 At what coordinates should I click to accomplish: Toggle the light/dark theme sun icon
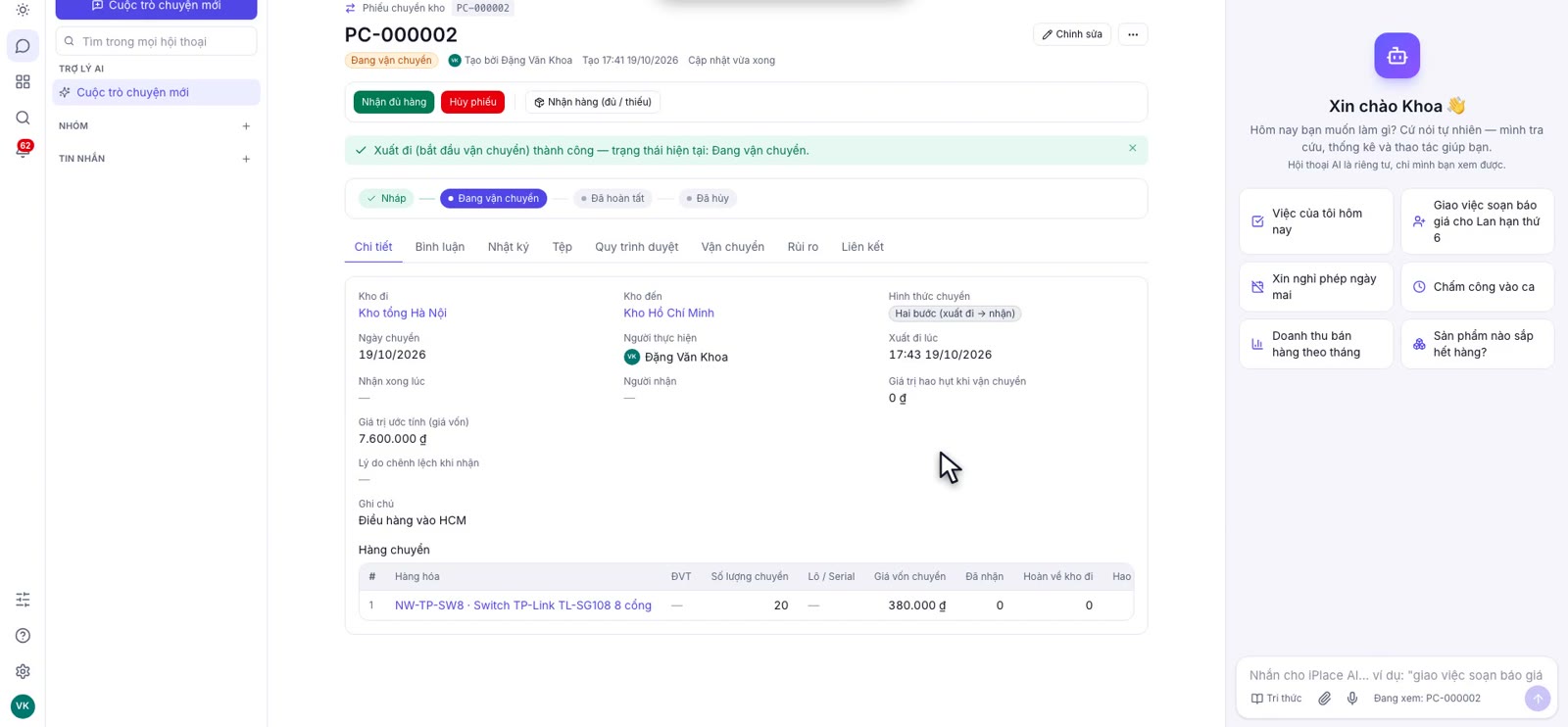point(23,10)
